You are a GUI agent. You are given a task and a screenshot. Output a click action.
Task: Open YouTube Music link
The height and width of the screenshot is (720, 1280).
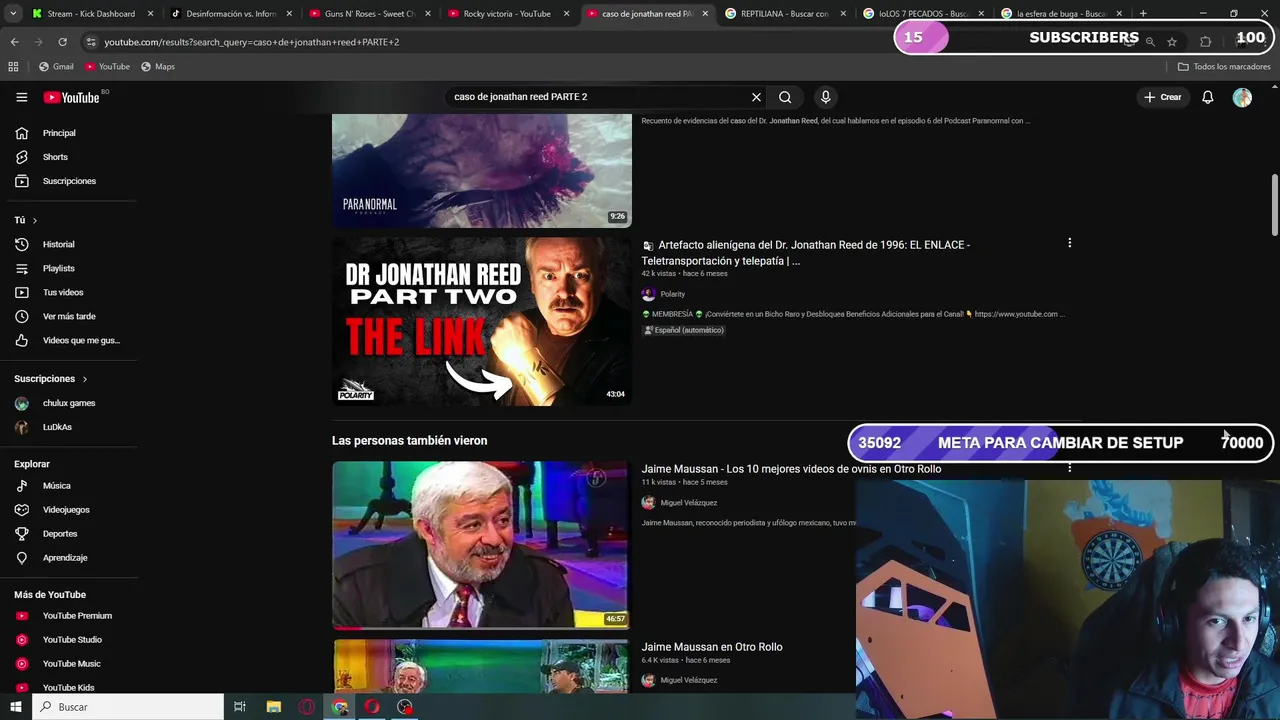[70, 664]
